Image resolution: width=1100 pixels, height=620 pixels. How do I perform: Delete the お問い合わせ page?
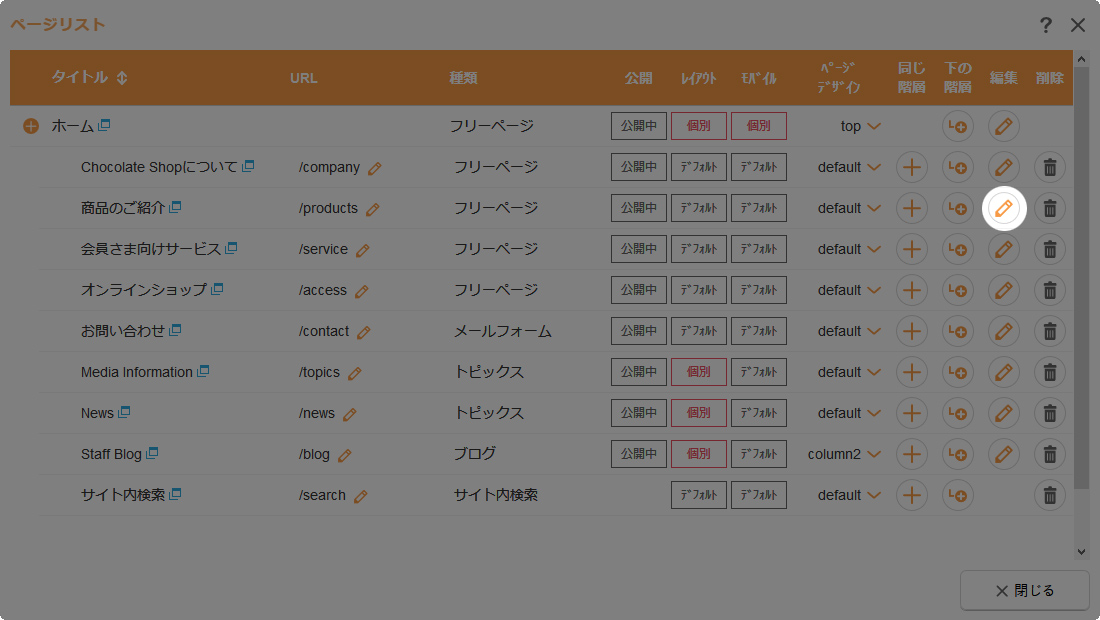(x=1049, y=331)
